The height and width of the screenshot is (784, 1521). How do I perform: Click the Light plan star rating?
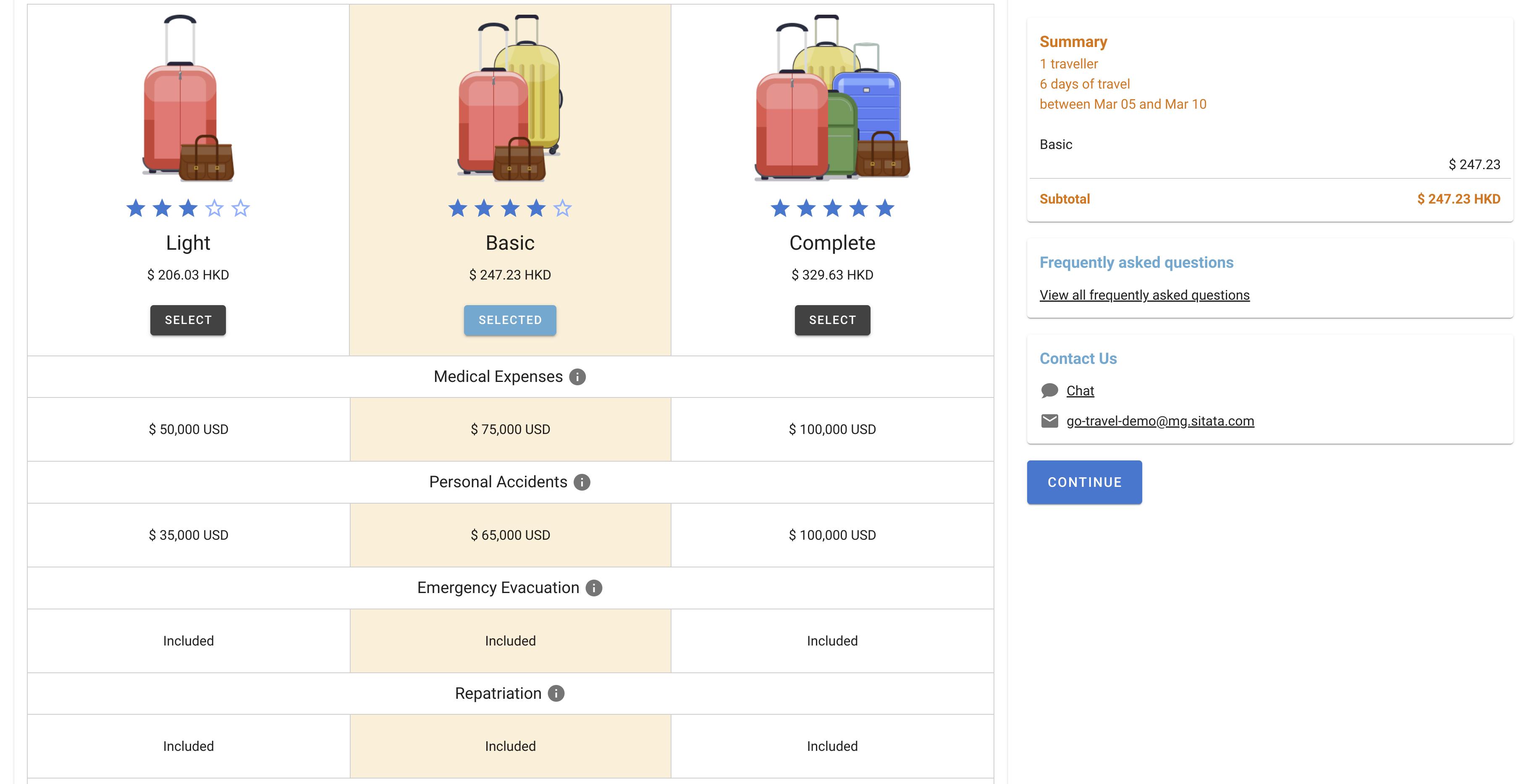tap(188, 208)
